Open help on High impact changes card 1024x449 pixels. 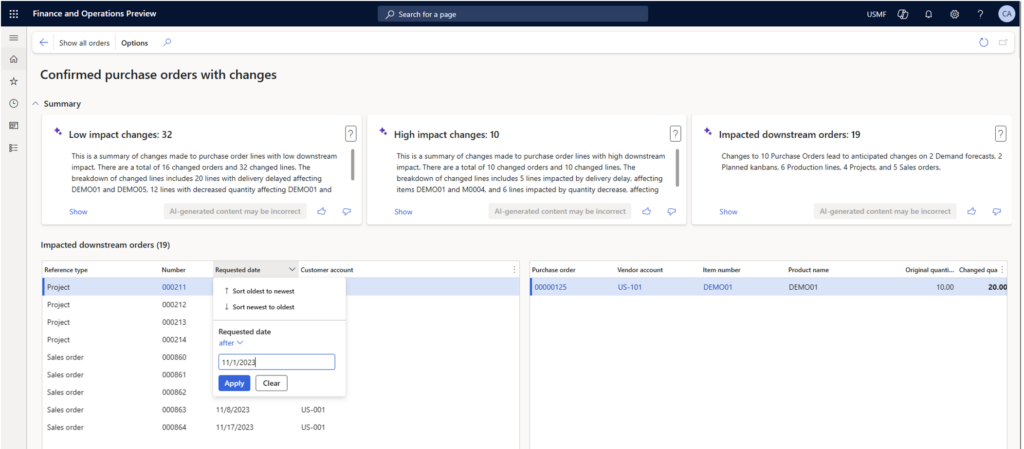point(675,134)
